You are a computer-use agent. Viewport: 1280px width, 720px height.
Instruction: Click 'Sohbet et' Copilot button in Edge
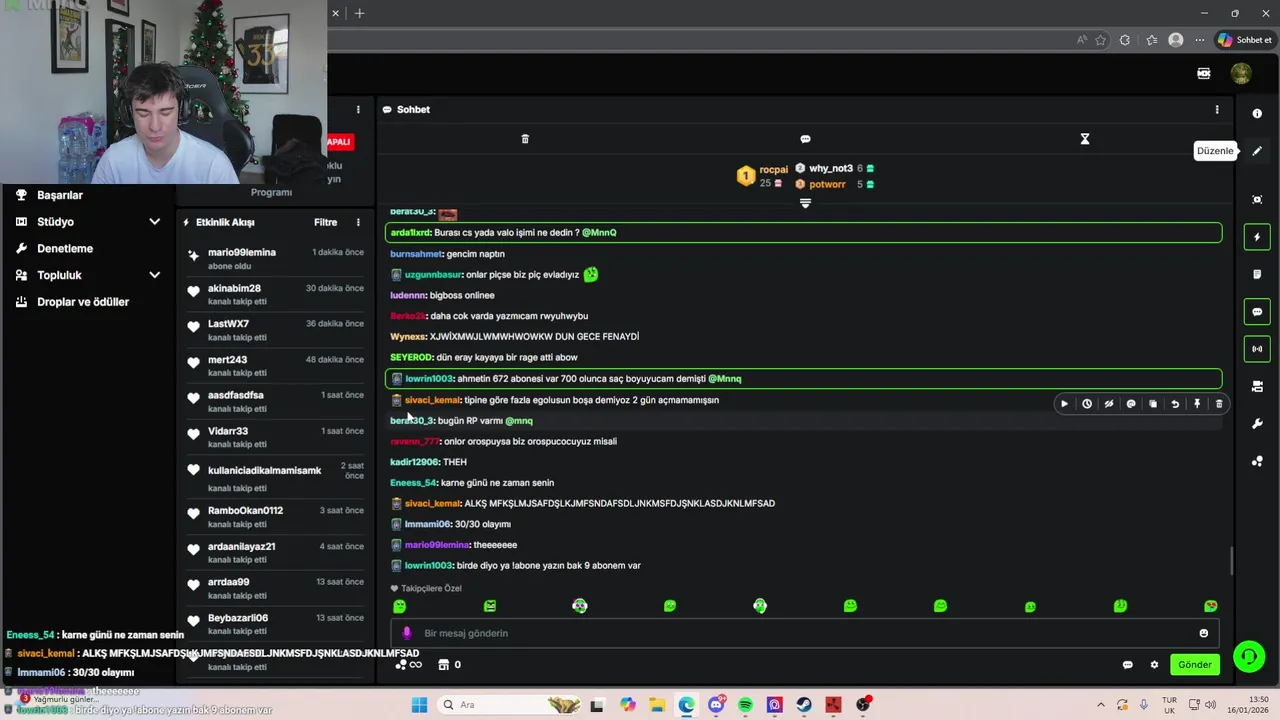(x=1245, y=40)
